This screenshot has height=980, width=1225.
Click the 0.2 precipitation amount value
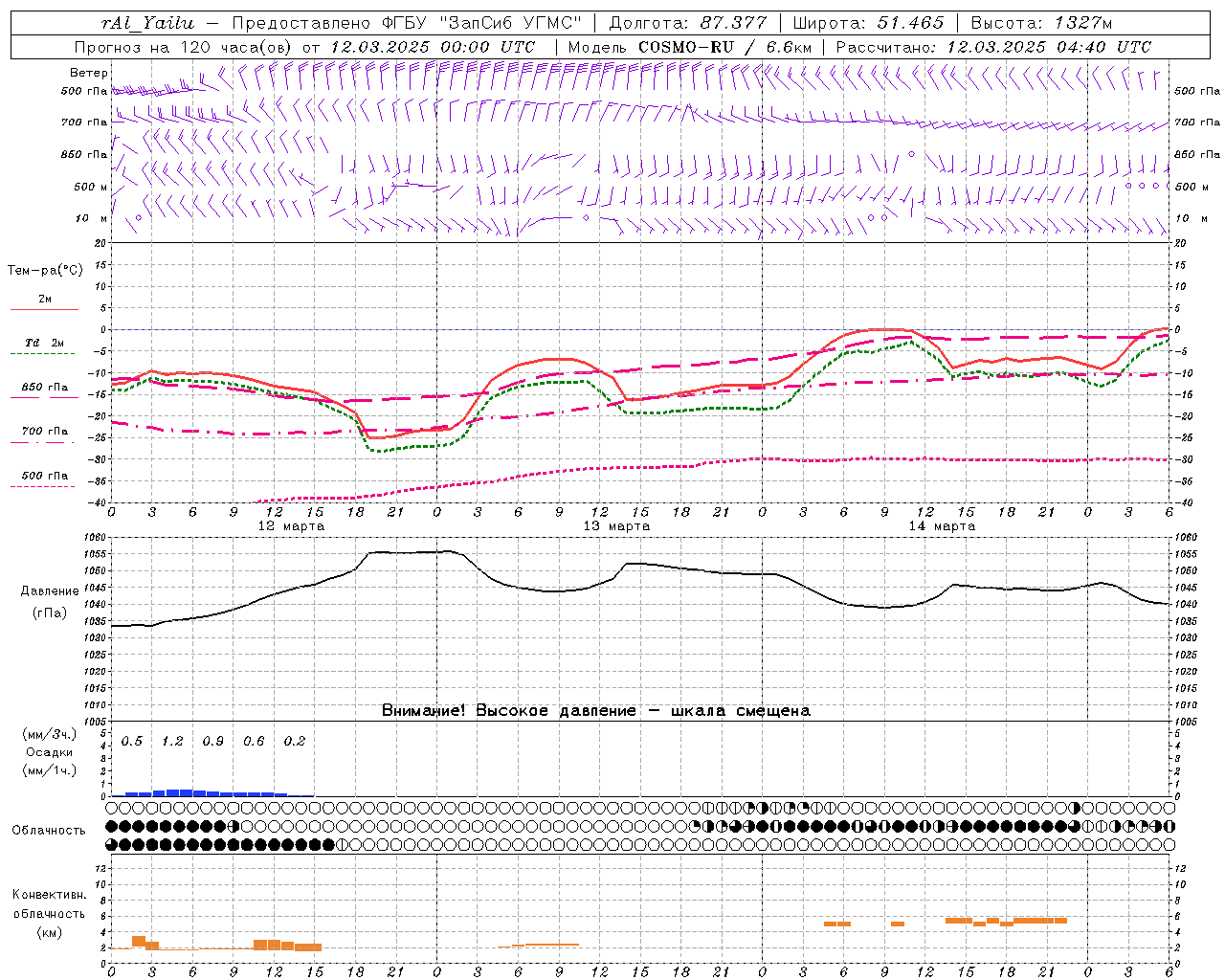point(295,742)
